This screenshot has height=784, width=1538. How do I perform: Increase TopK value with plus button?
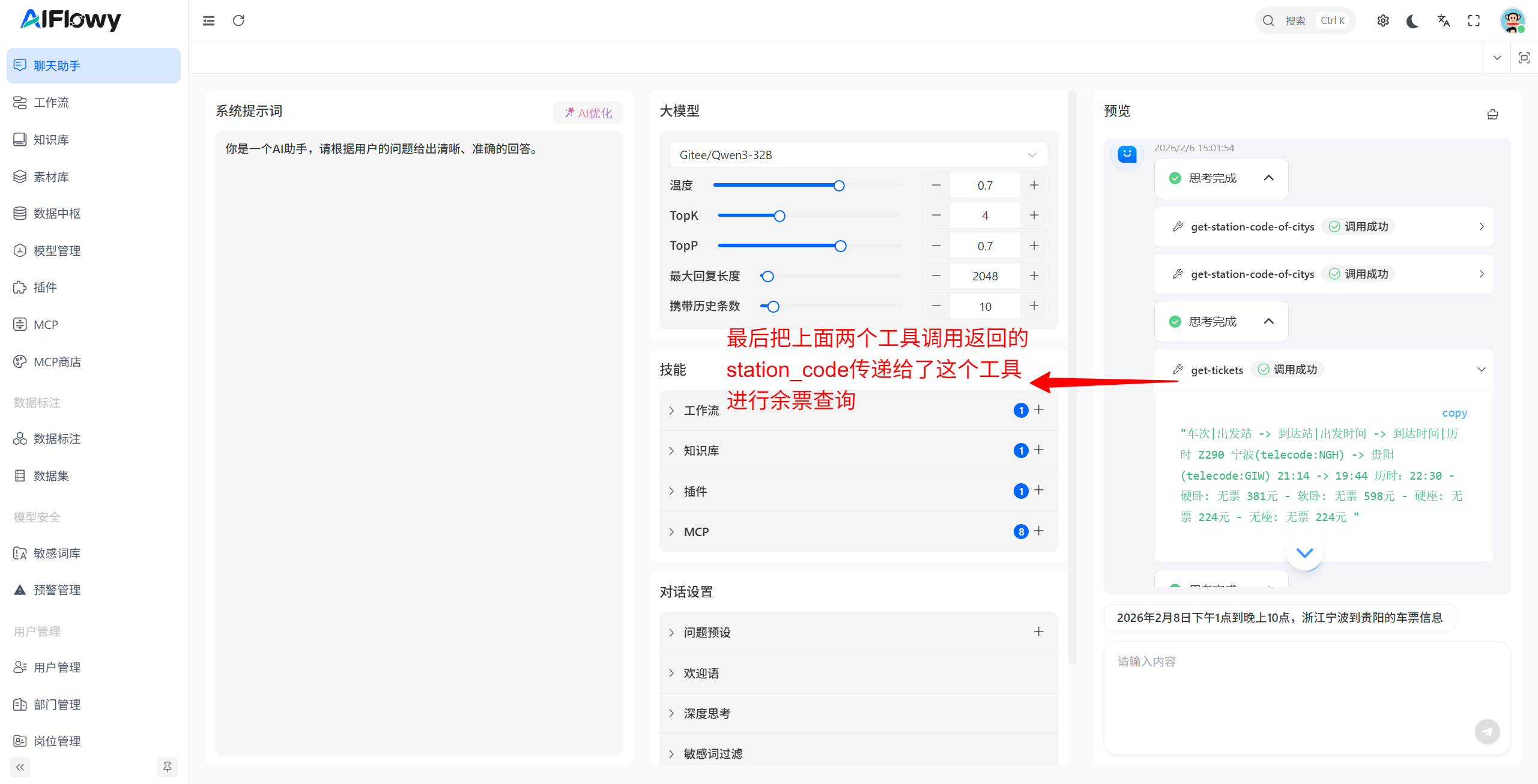[1034, 215]
